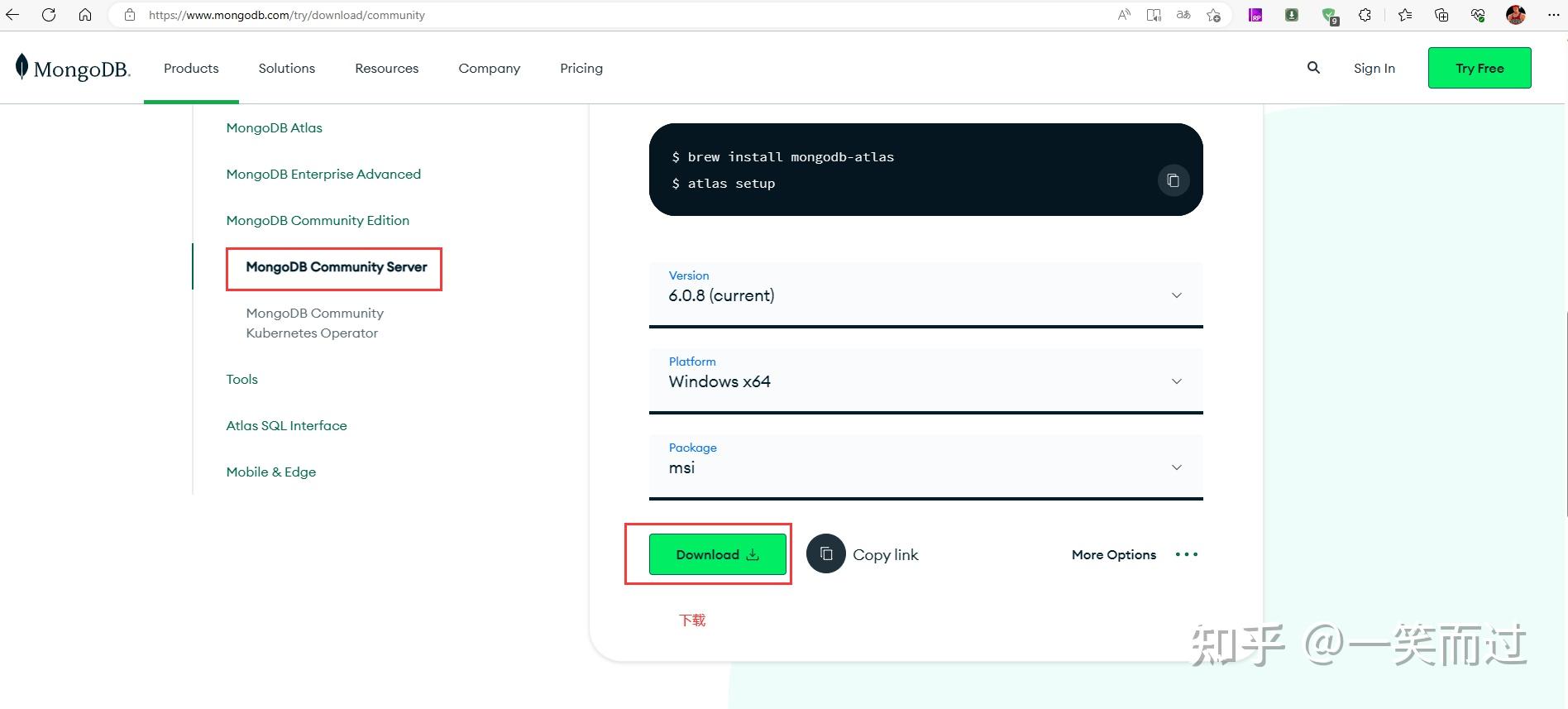Start Read aloud from the address bar
Screen dimensions: 1568x709
pos(1124,15)
